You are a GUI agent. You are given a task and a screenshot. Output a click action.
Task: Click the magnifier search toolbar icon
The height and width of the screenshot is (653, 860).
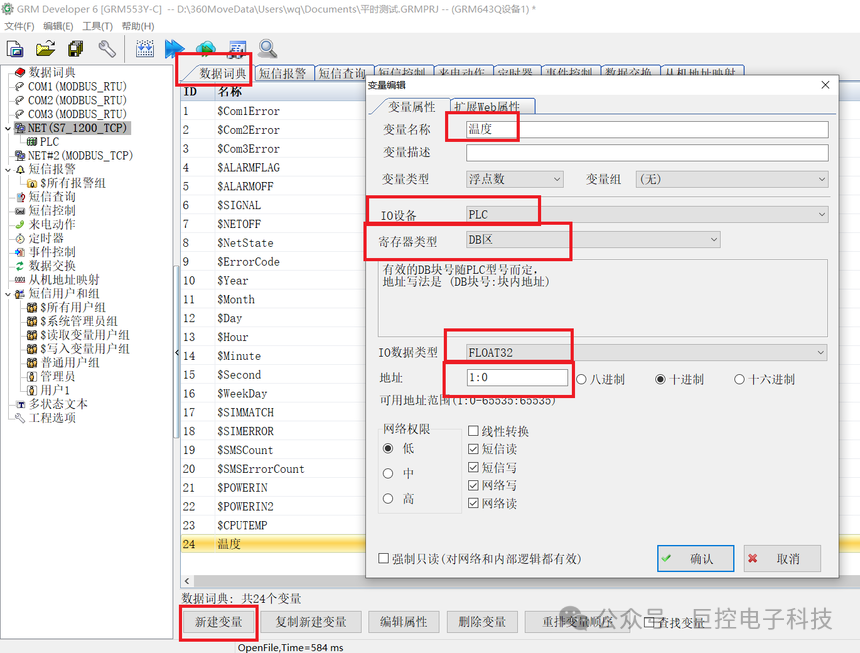(x=268, y=49)
